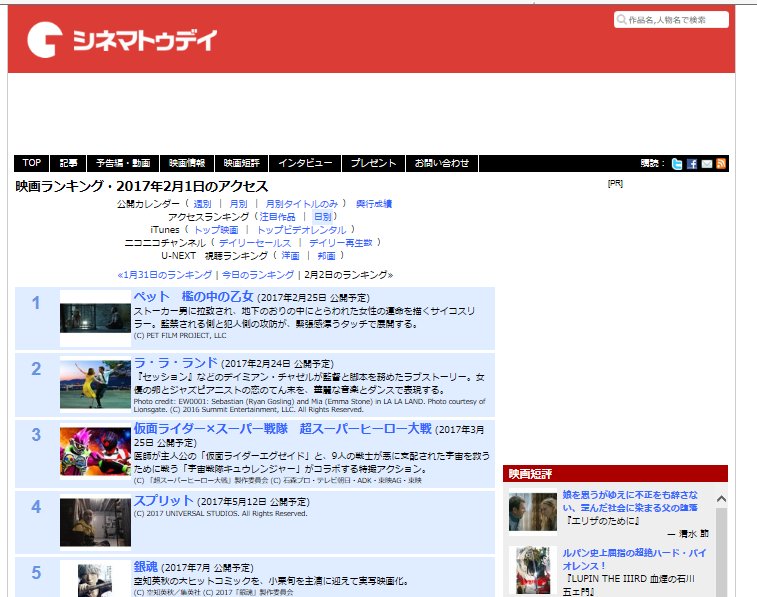The image size is (757, 597).
Task: Click the 映画短評 sidebar header
Action: pos(615,474)
